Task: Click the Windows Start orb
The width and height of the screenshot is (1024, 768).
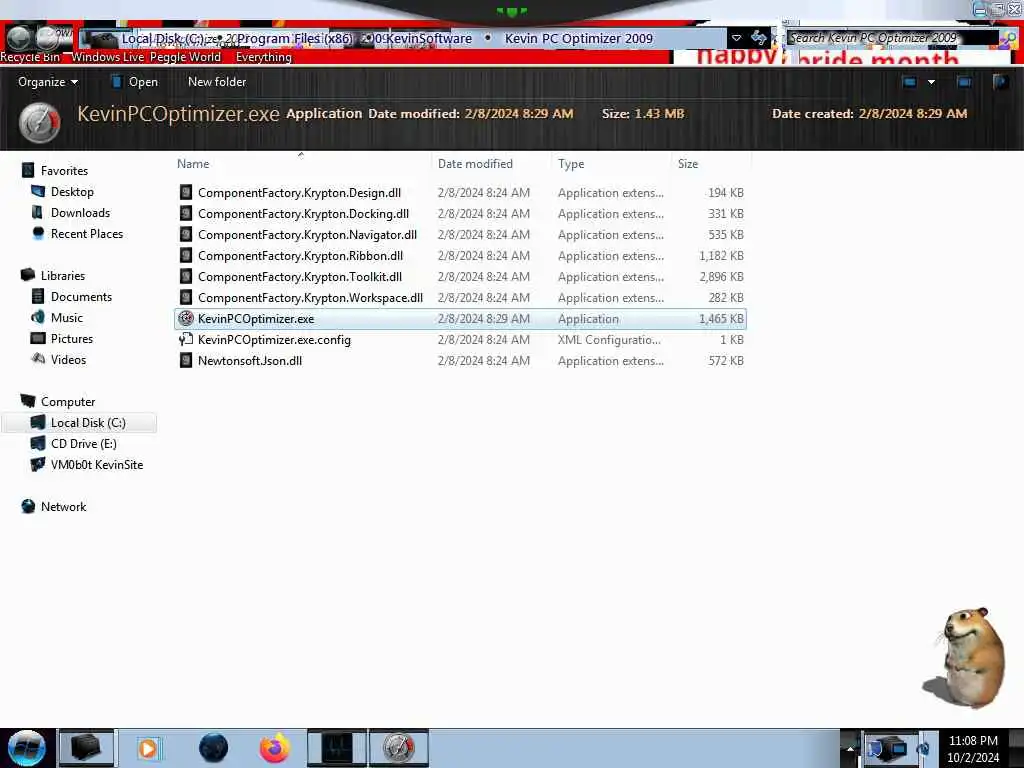Action: click(x=26, y=748)
